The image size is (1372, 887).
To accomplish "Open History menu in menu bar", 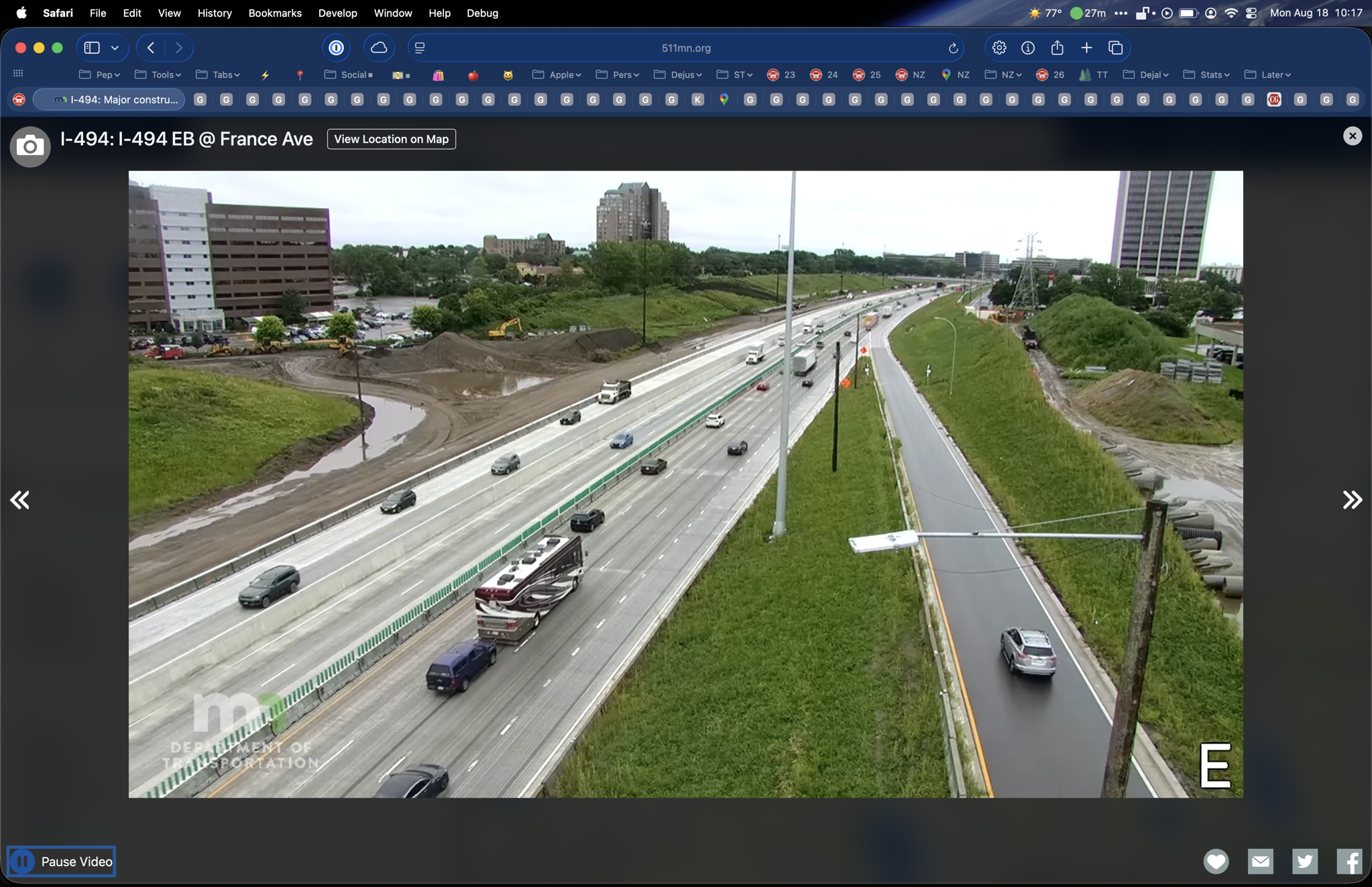I will (215, 13).
